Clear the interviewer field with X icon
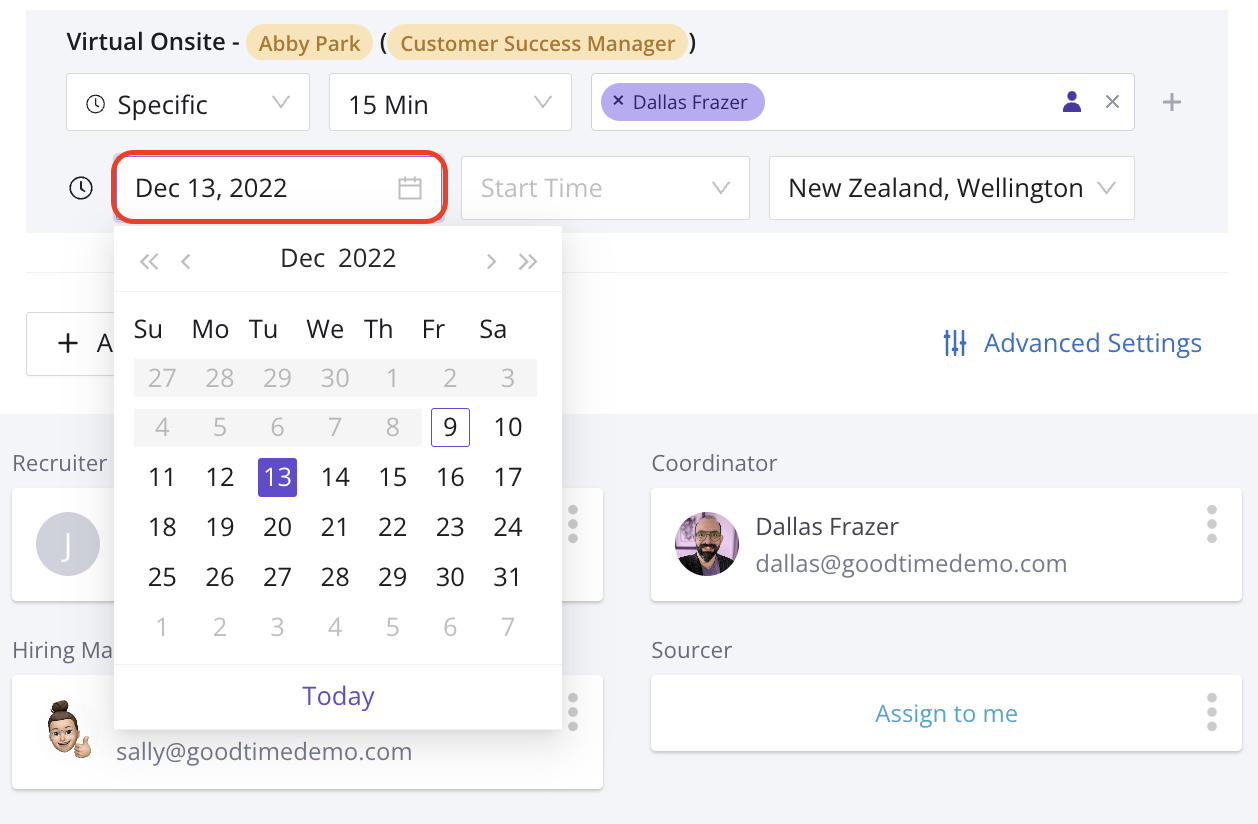 tap(1112, 101)
